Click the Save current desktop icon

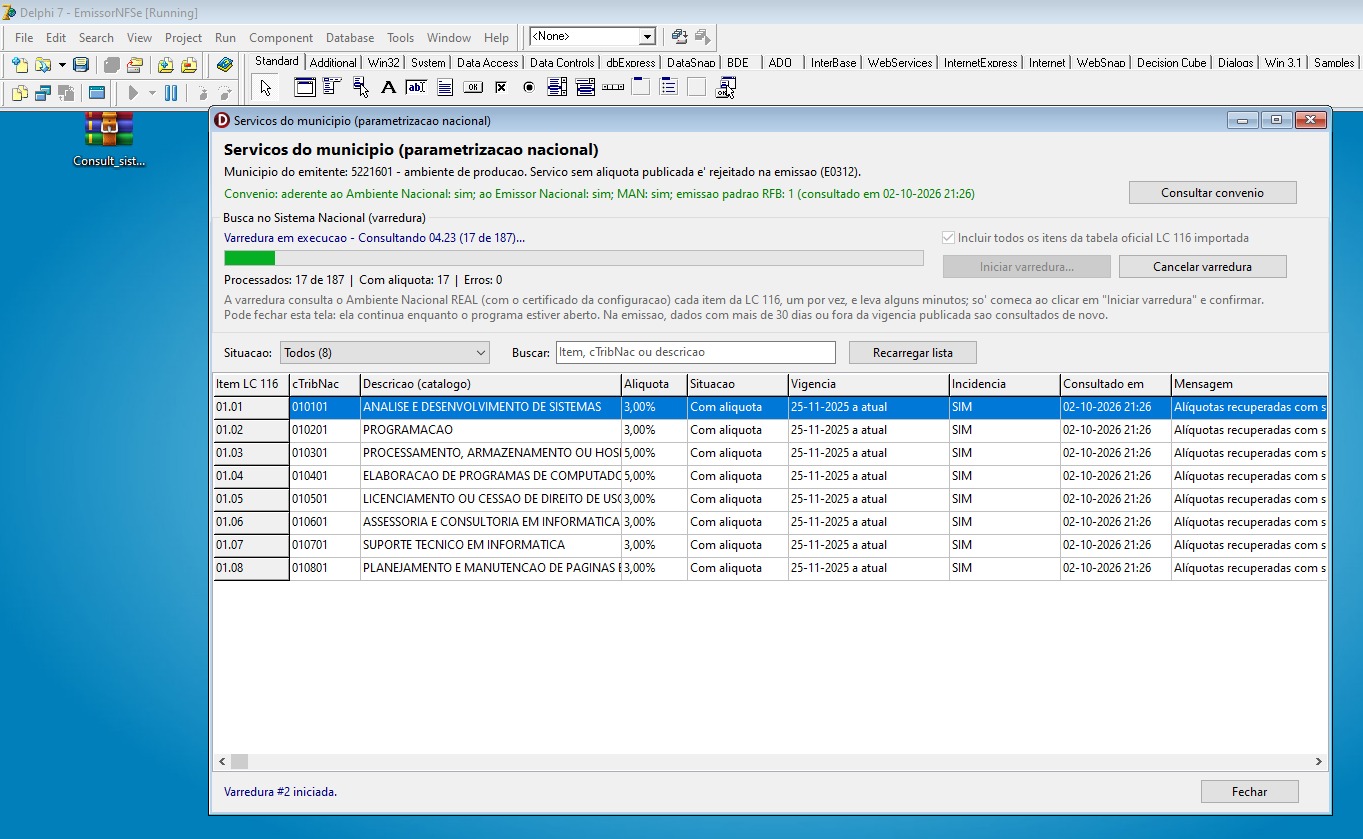(680, 37)
